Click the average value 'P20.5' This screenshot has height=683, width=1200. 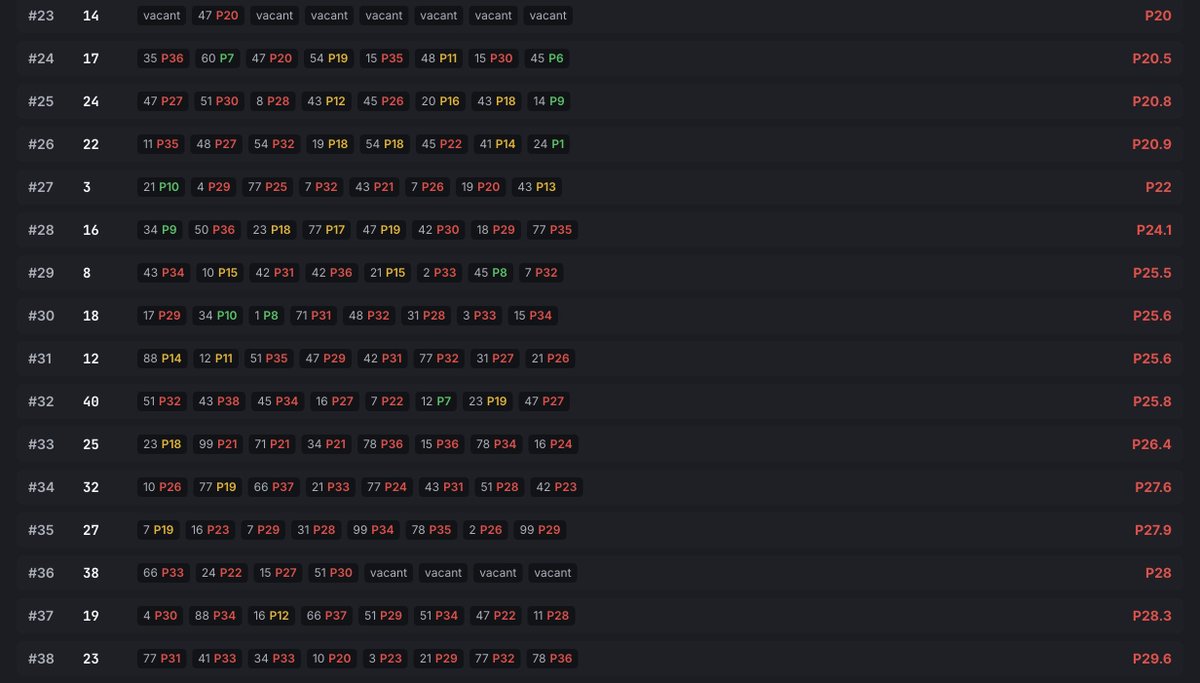click(x=1152, y=59)
